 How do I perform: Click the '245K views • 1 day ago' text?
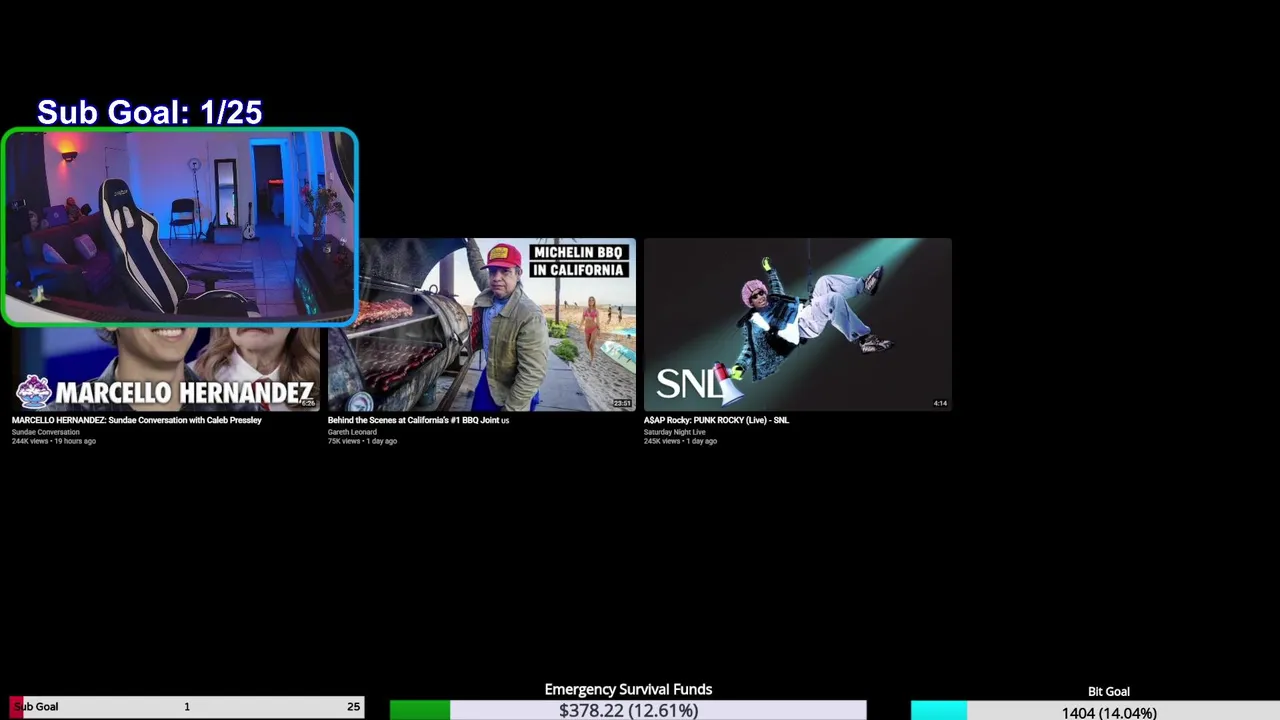point(680,441)
